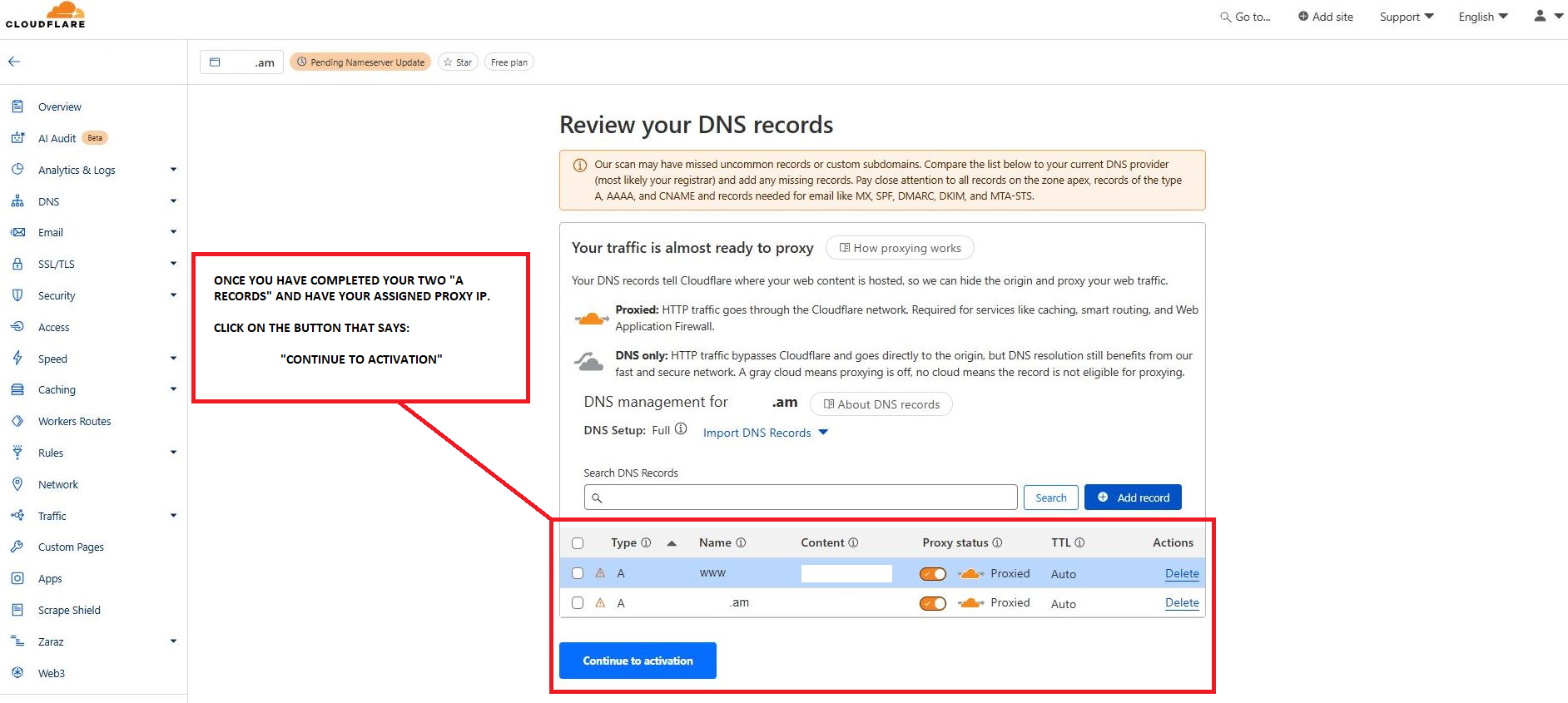This screenshot has width=1568, height=703.
Task: Click the info icon next to DNS Setup Full
Action: point(681,429)
